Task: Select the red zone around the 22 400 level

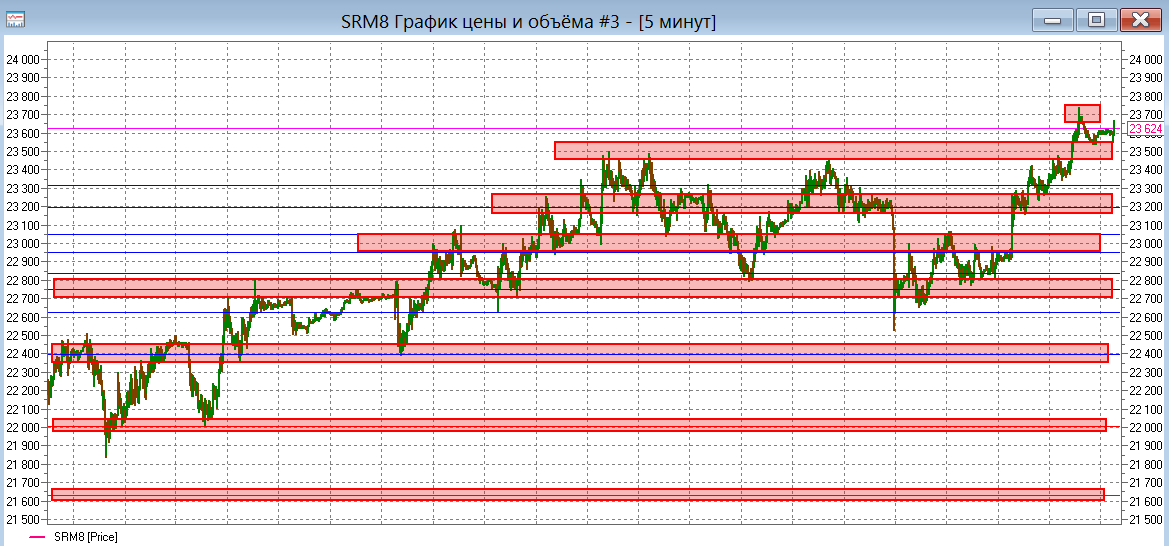Action: pos(579,353)
